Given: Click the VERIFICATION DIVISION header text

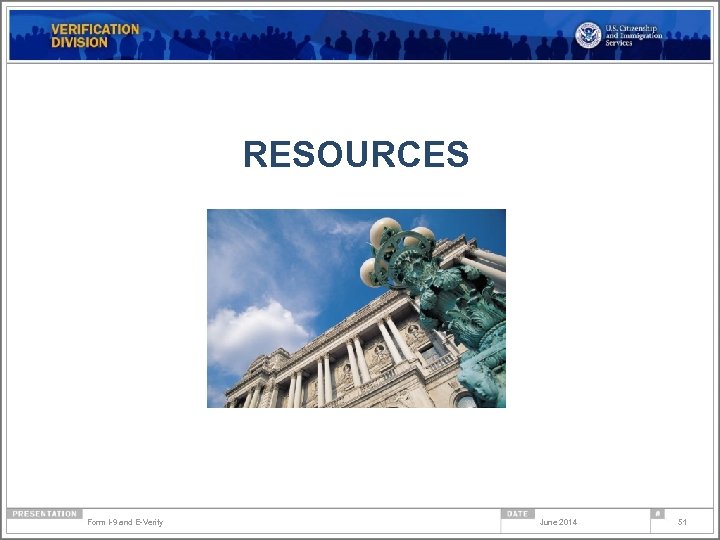Looking at the screenshot, I should click(x=95, y=36).
